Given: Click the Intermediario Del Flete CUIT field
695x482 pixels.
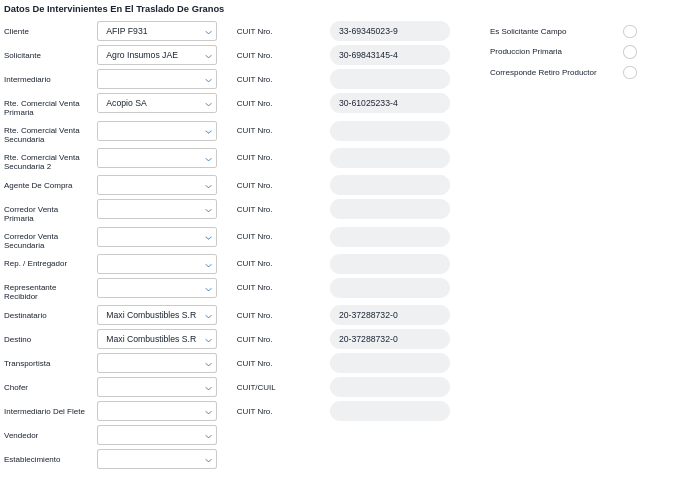Looking at the screenshot, I should coord(390,411).
